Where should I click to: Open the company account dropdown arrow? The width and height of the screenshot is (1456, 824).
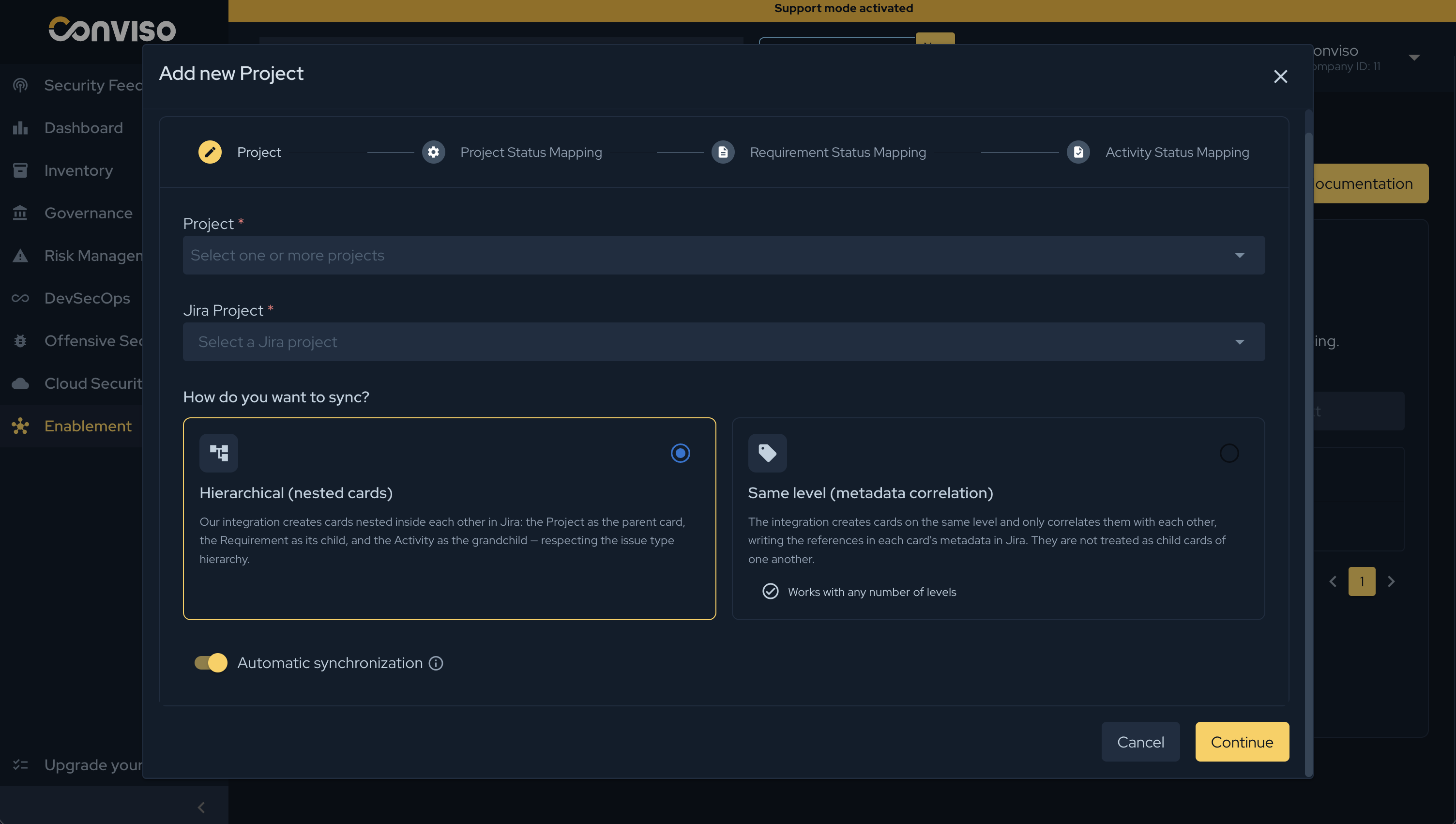pos(1414,57)
